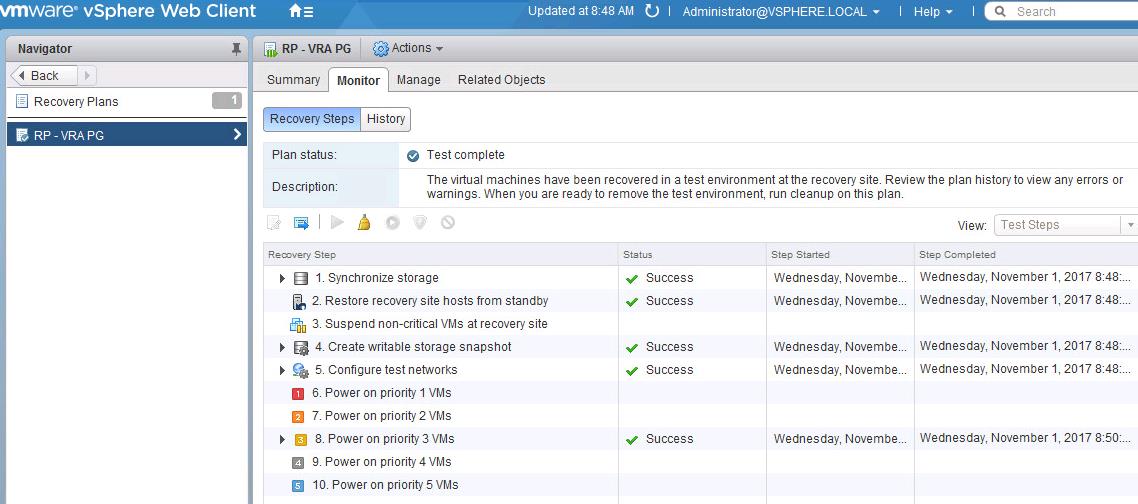
Task: Click the Cancel plan icon
Action: [448, 223]
